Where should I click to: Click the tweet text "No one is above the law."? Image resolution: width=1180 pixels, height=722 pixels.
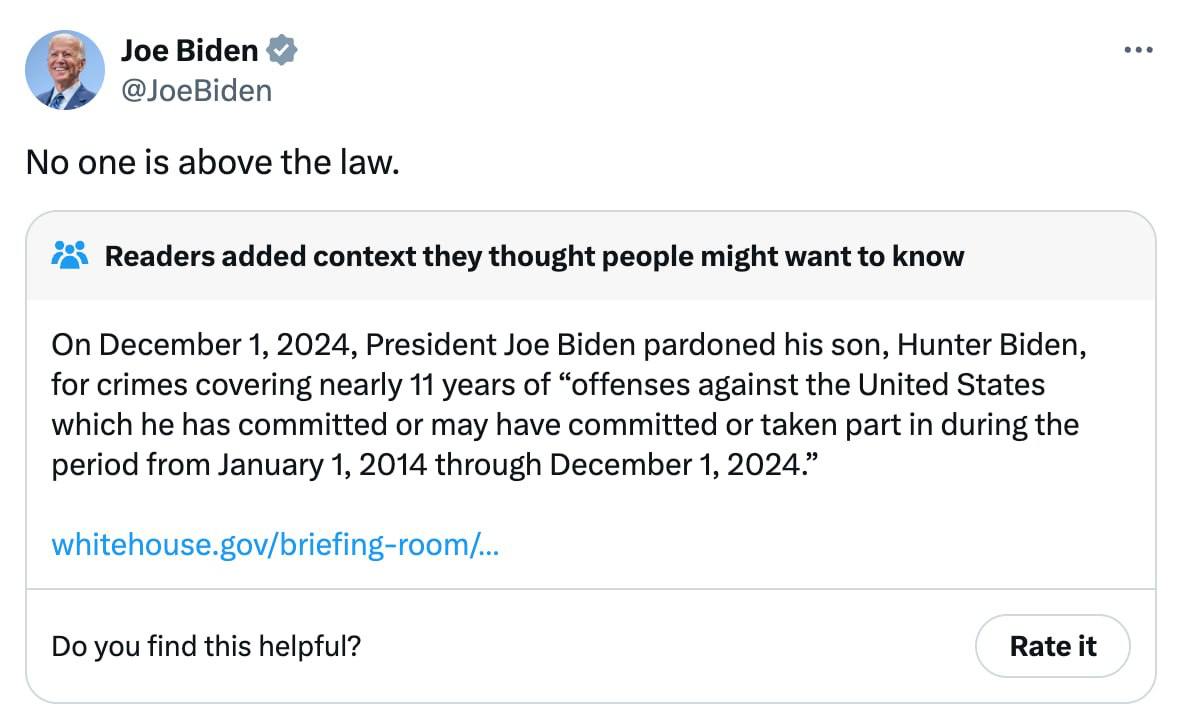pyautogui.click(x=212, y=161)
